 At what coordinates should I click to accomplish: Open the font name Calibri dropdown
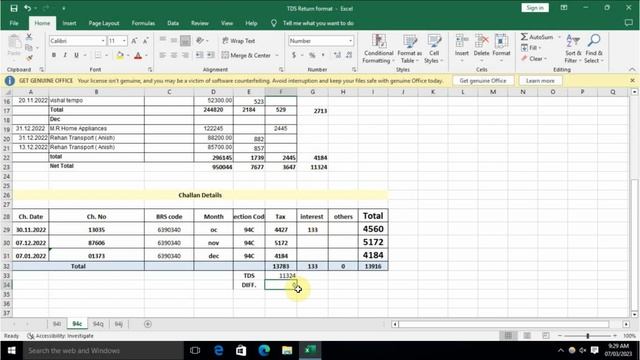point(103,41)
